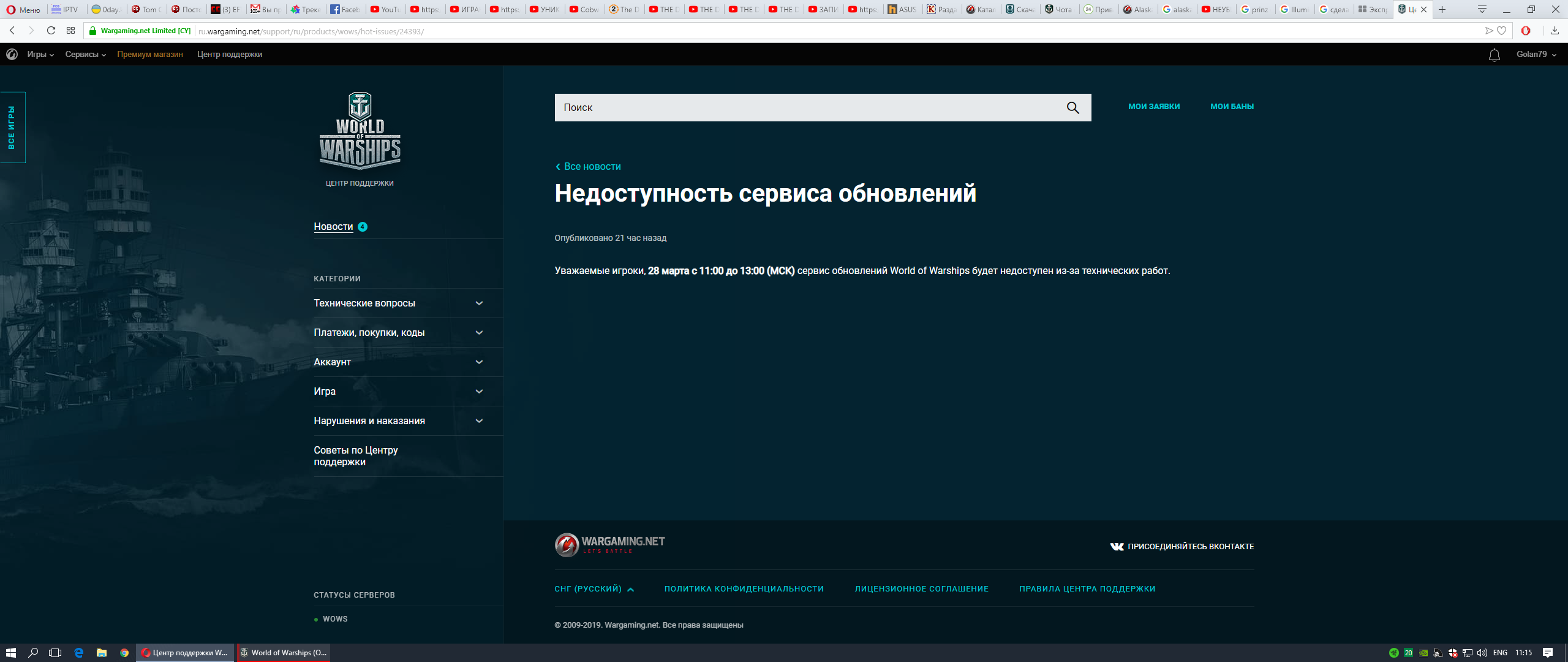The image size is (1568, 662).
Task: Expand the Игра category
Action: (408, 391)
